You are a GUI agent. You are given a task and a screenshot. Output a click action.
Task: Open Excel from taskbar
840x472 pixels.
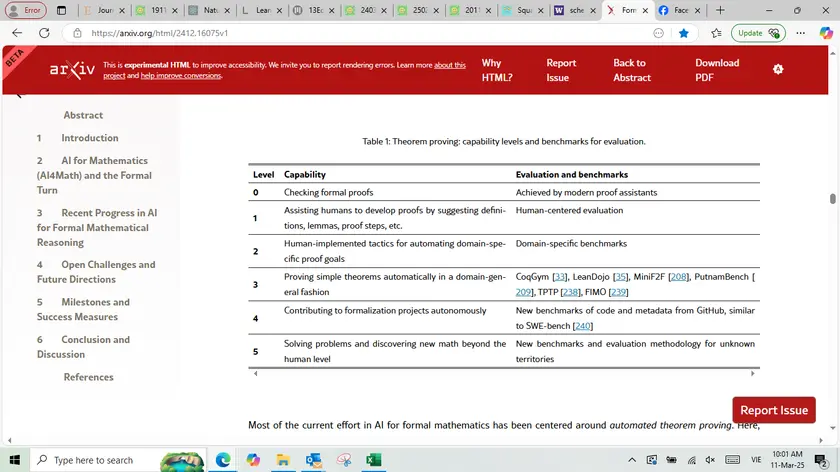[373, 460]
